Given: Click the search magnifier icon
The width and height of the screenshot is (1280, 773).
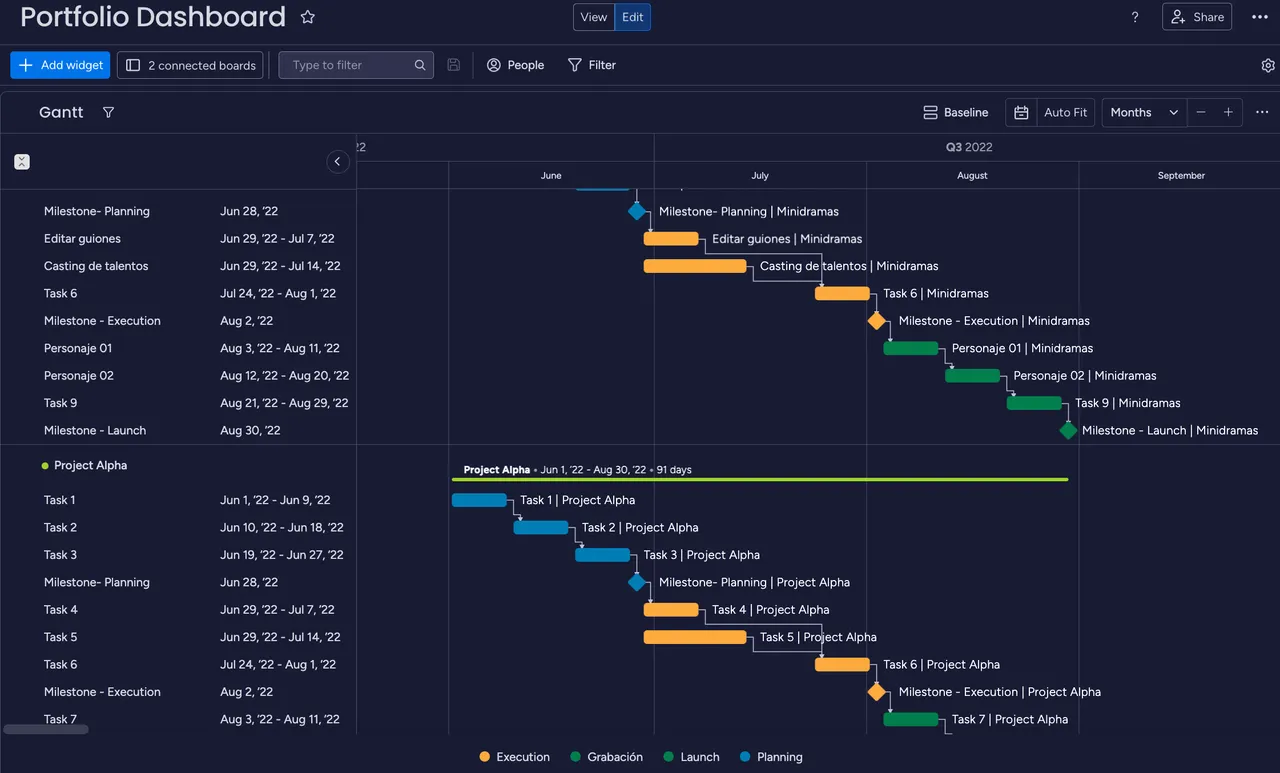Looking at the screenshot, I should point(420,65).
